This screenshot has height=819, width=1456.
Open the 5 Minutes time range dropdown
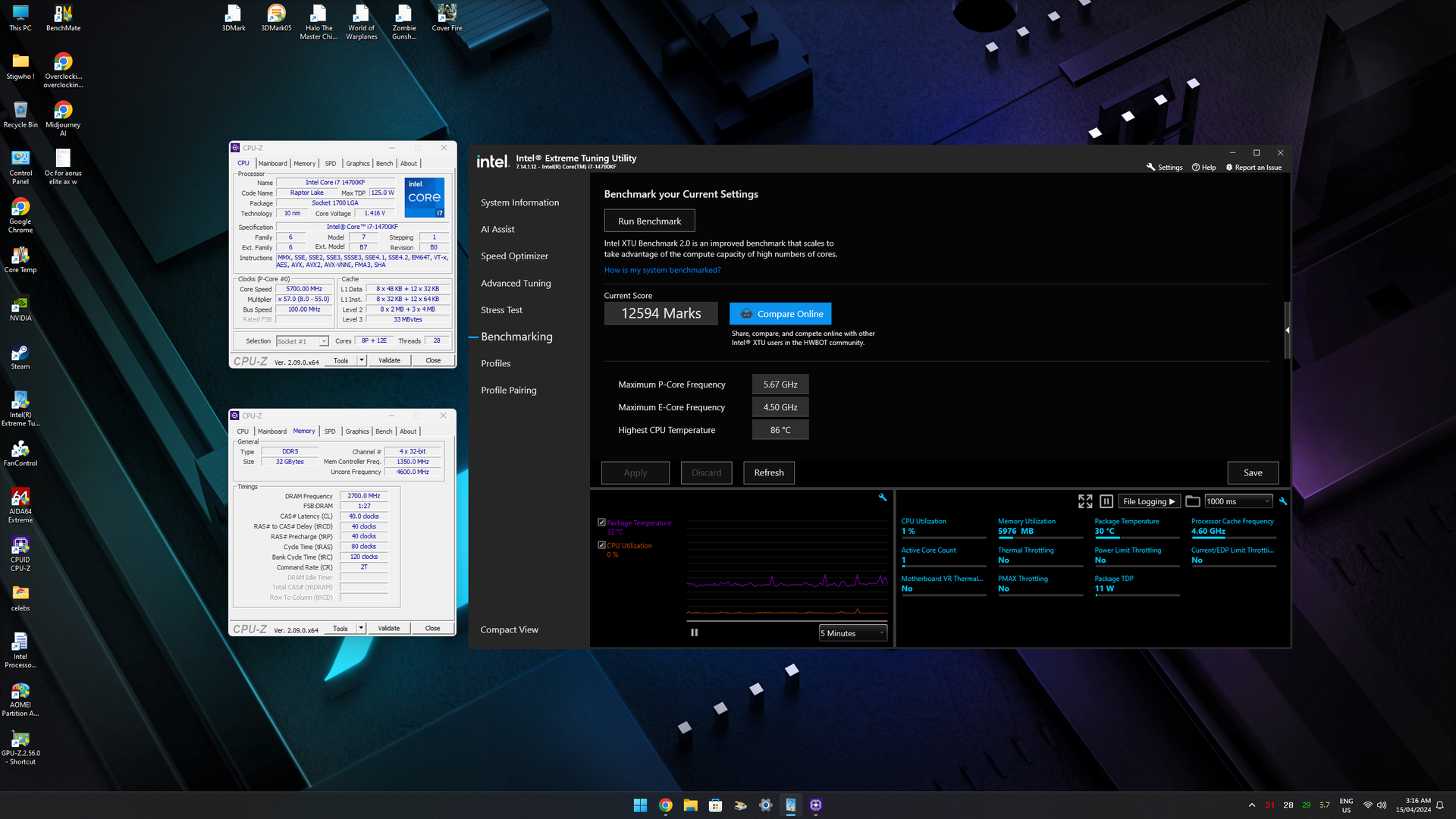852,633
